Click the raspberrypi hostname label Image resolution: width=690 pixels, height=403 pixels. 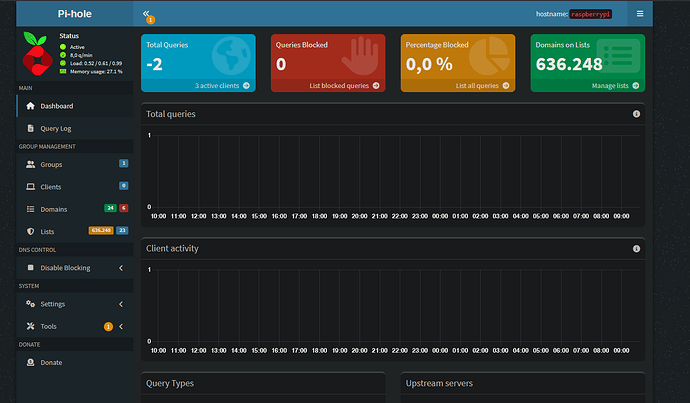pos(591,14)
